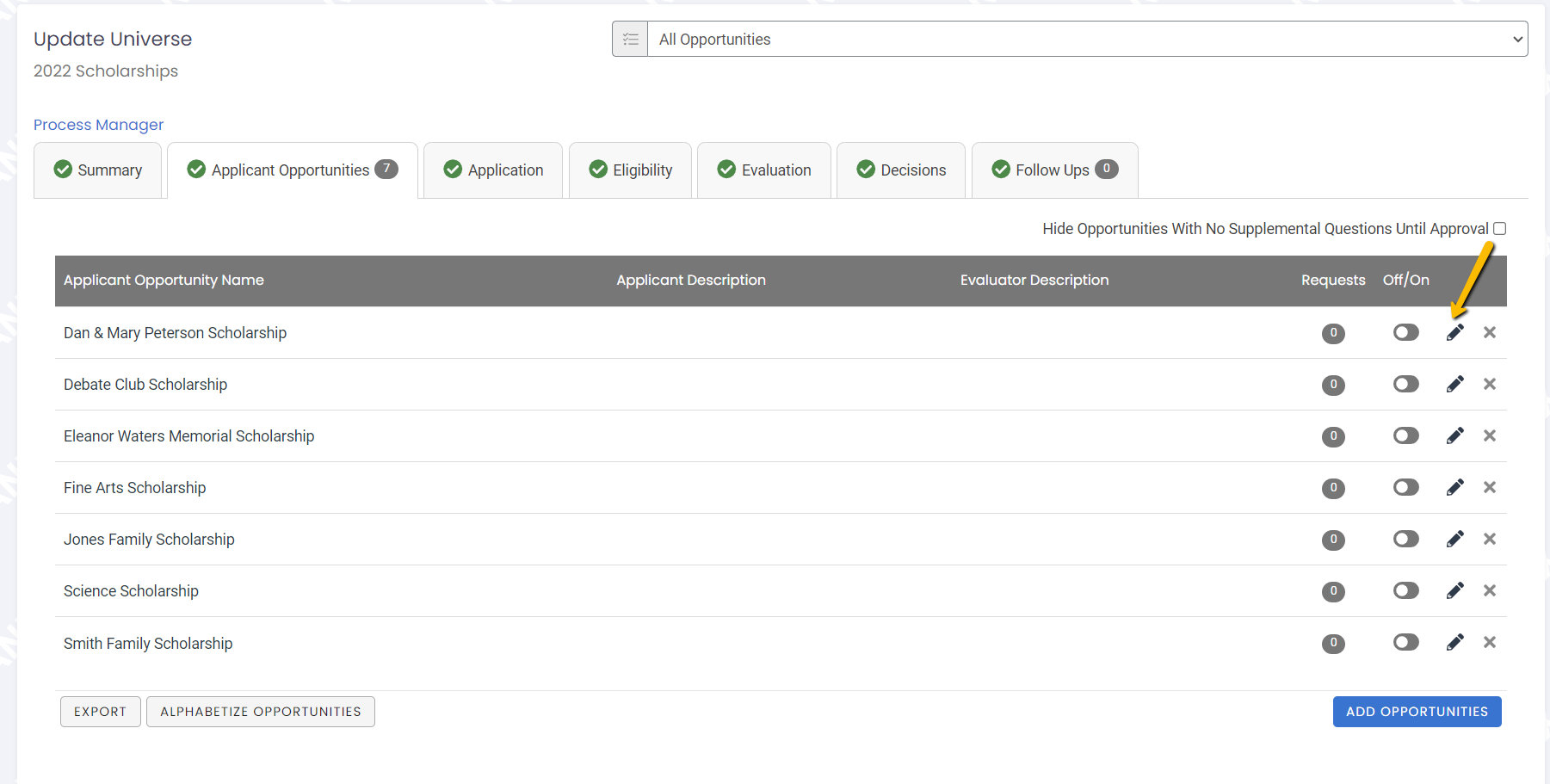Click pencil icon for Eleanor Waters Memorial Scholarship
The height and width of the screenshot is (784, 1550).
coord(1454,435)
